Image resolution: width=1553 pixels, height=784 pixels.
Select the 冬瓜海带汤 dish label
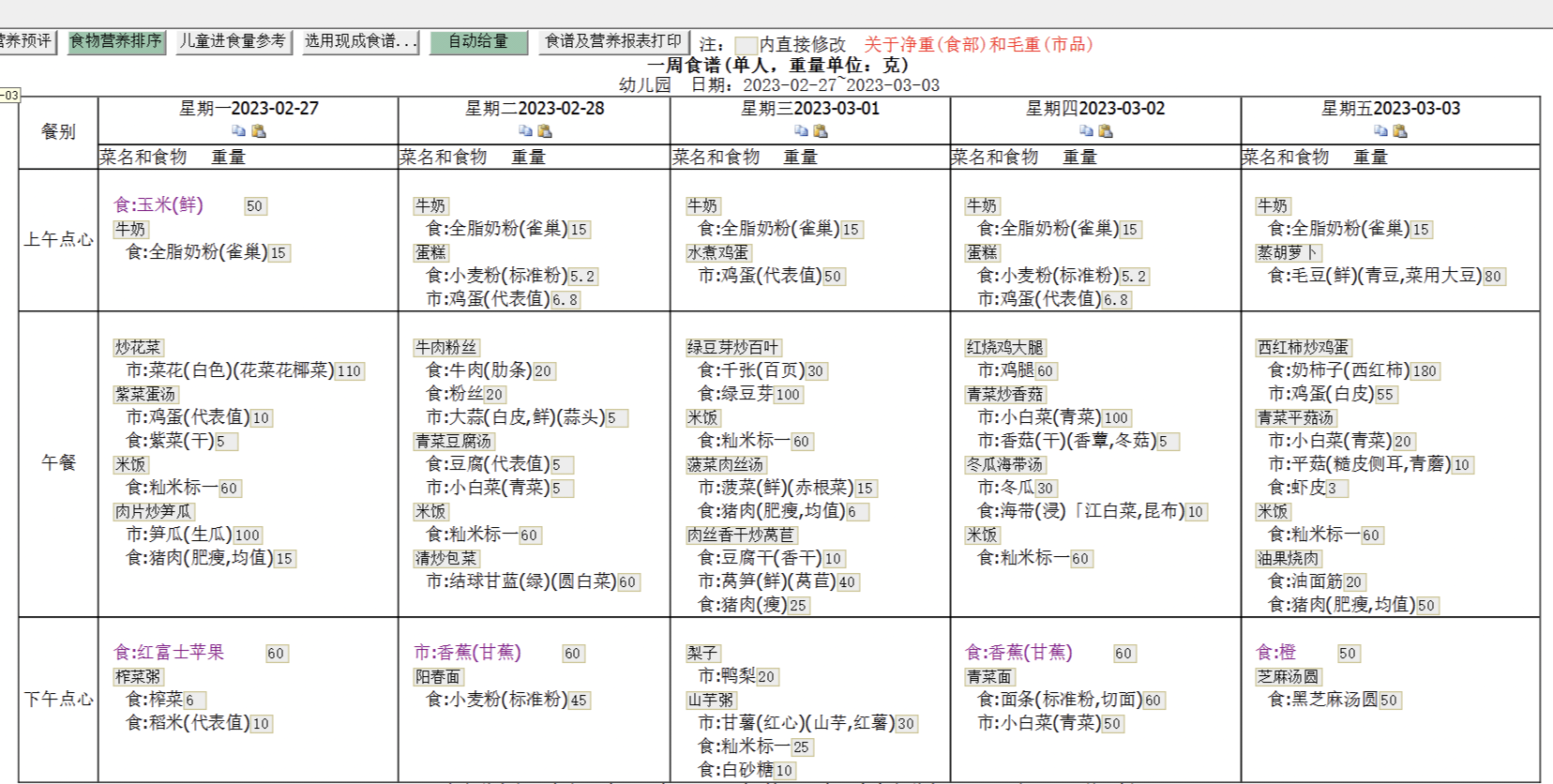coord(1005,465)
